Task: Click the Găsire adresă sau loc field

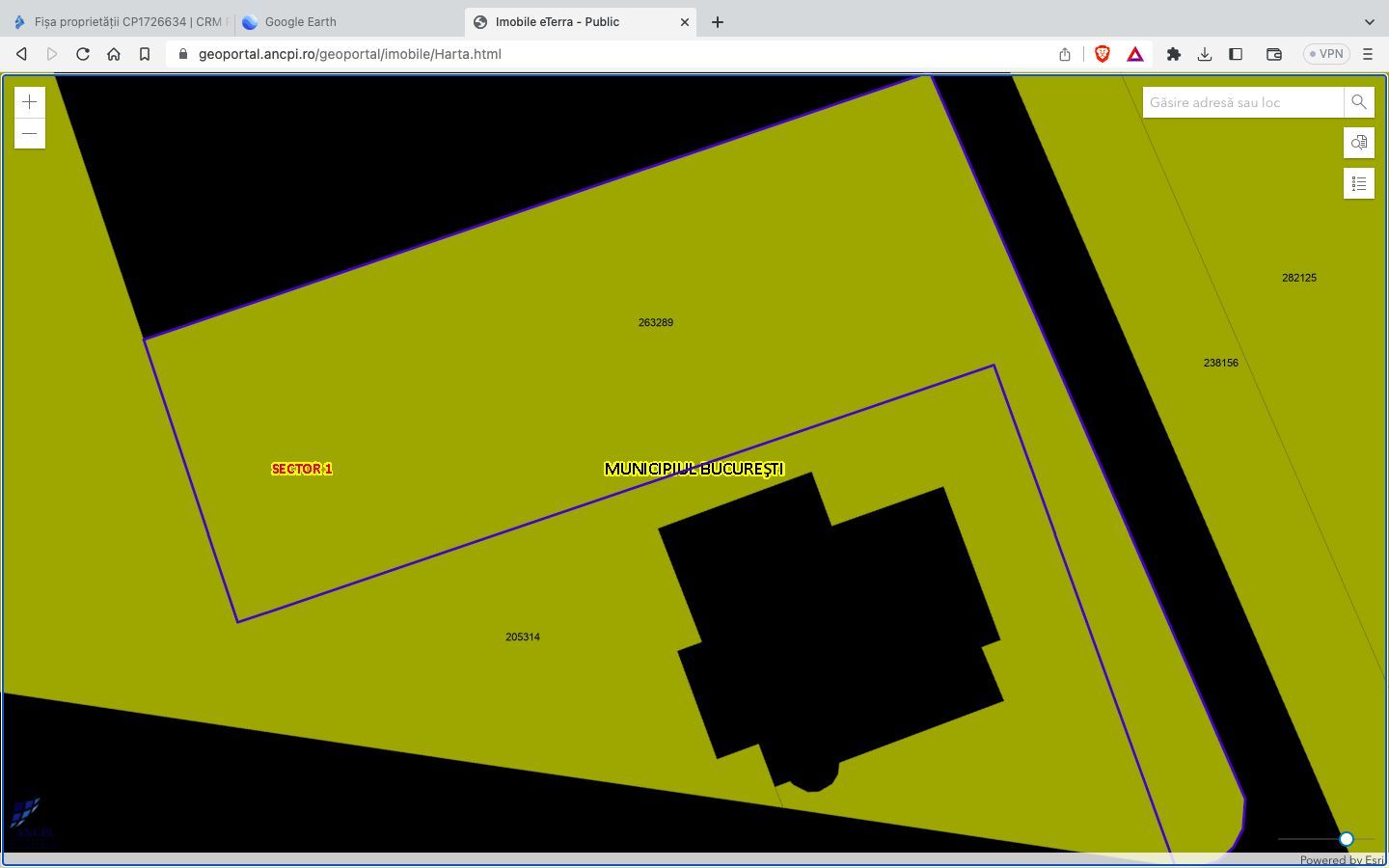Action: (1242, 102)
